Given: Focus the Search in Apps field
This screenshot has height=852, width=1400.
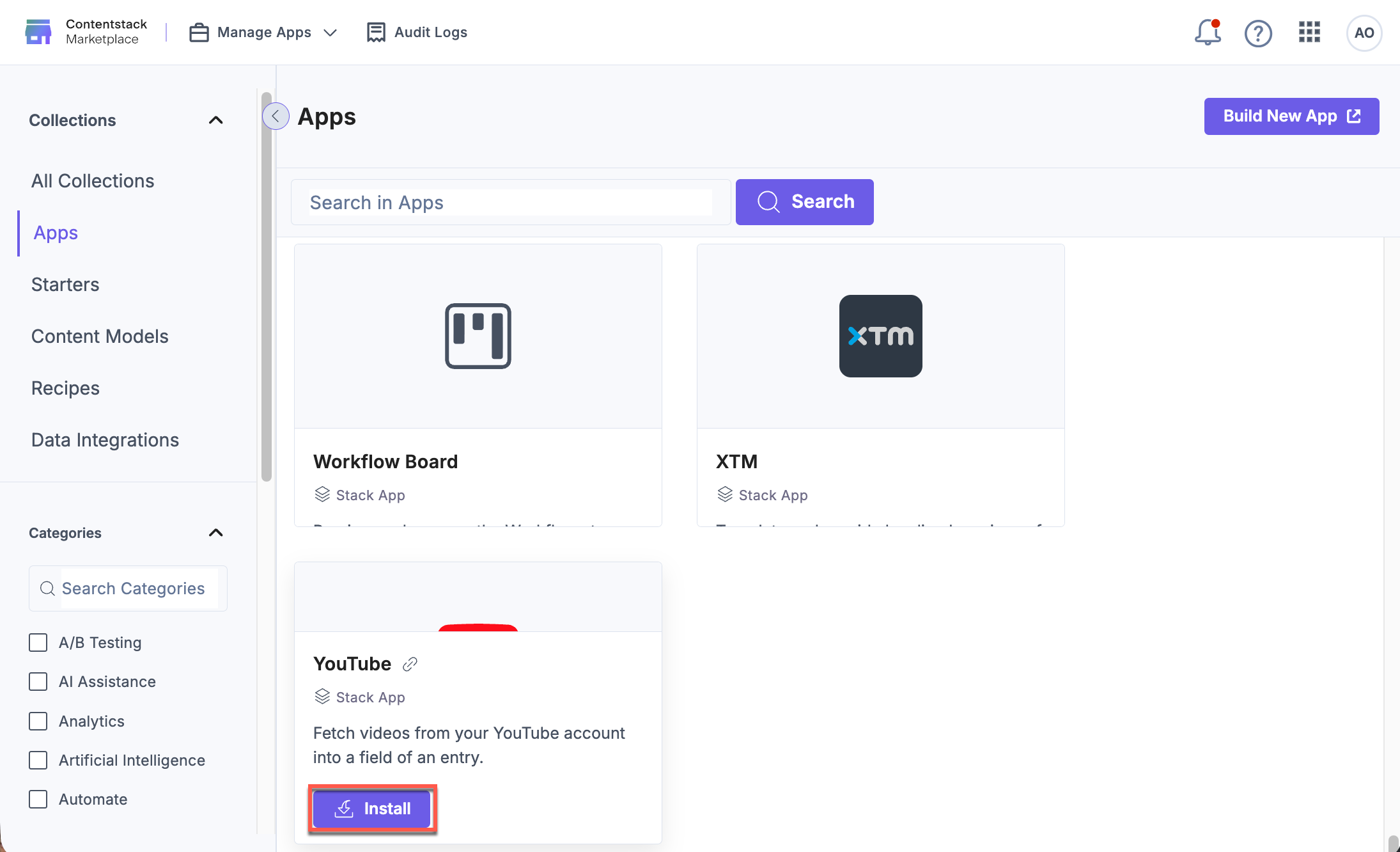Looking at the screenshot, I should (510, 202).
